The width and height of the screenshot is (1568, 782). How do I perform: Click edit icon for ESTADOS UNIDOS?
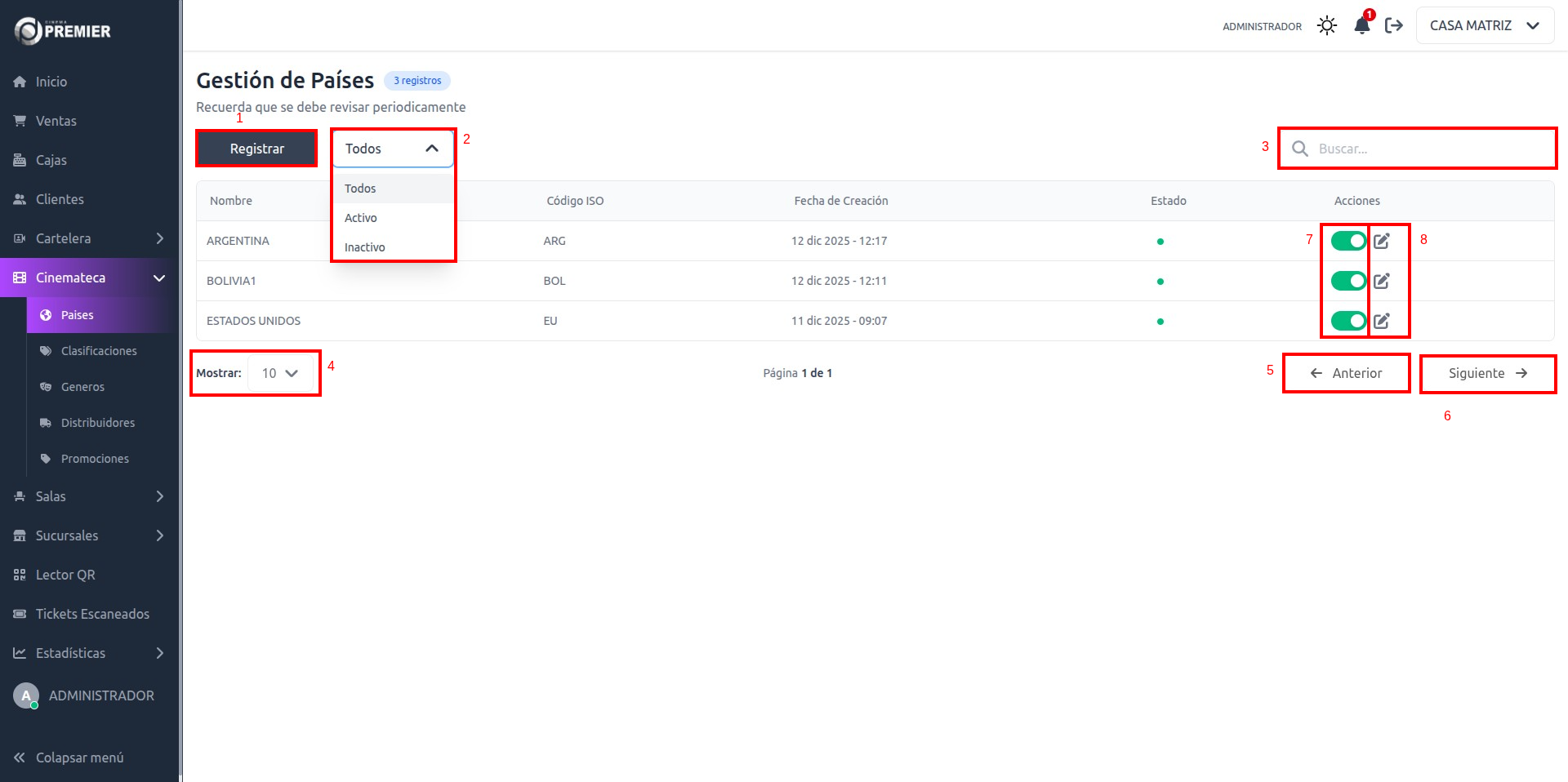pos(1382,321)
